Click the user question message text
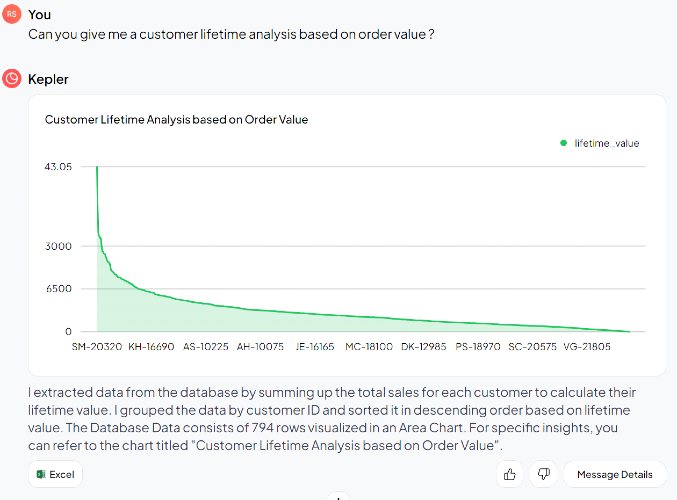677x500 pixels. click(x=231, y=34)
